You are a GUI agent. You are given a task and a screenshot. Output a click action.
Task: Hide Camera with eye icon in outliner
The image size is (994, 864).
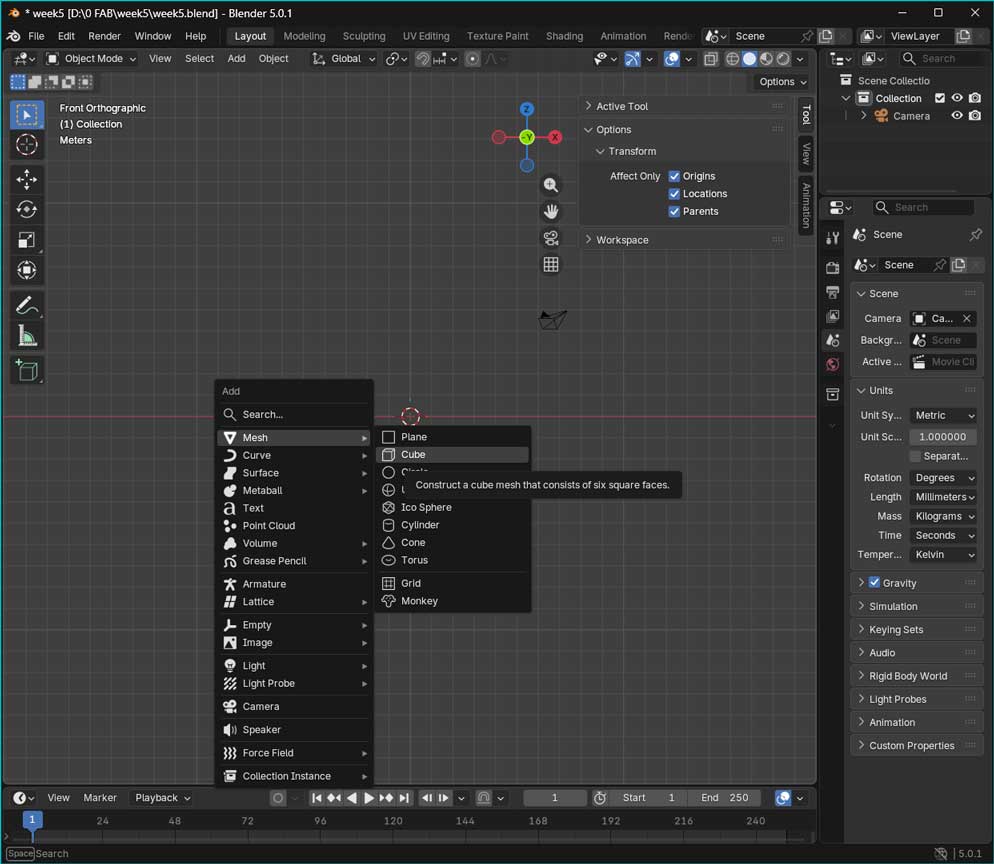coord(957,116)
